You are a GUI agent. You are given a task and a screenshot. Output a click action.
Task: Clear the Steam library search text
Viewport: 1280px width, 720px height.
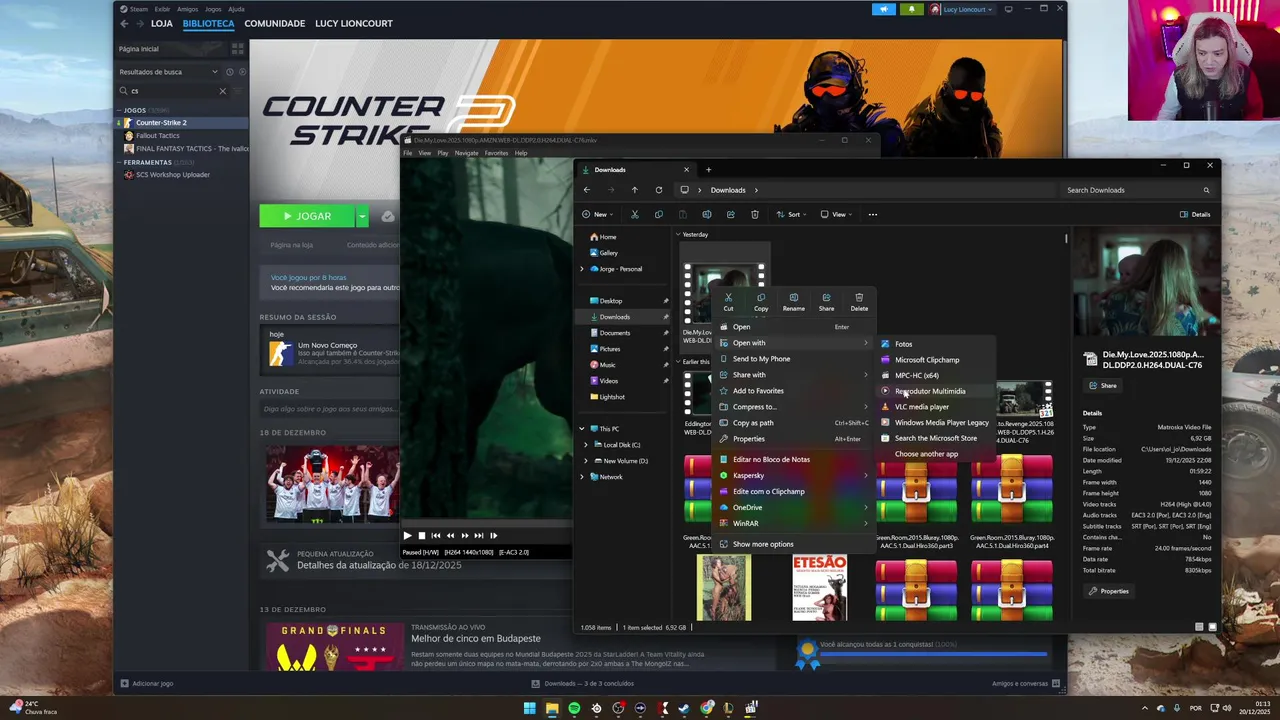coord(223,91)
